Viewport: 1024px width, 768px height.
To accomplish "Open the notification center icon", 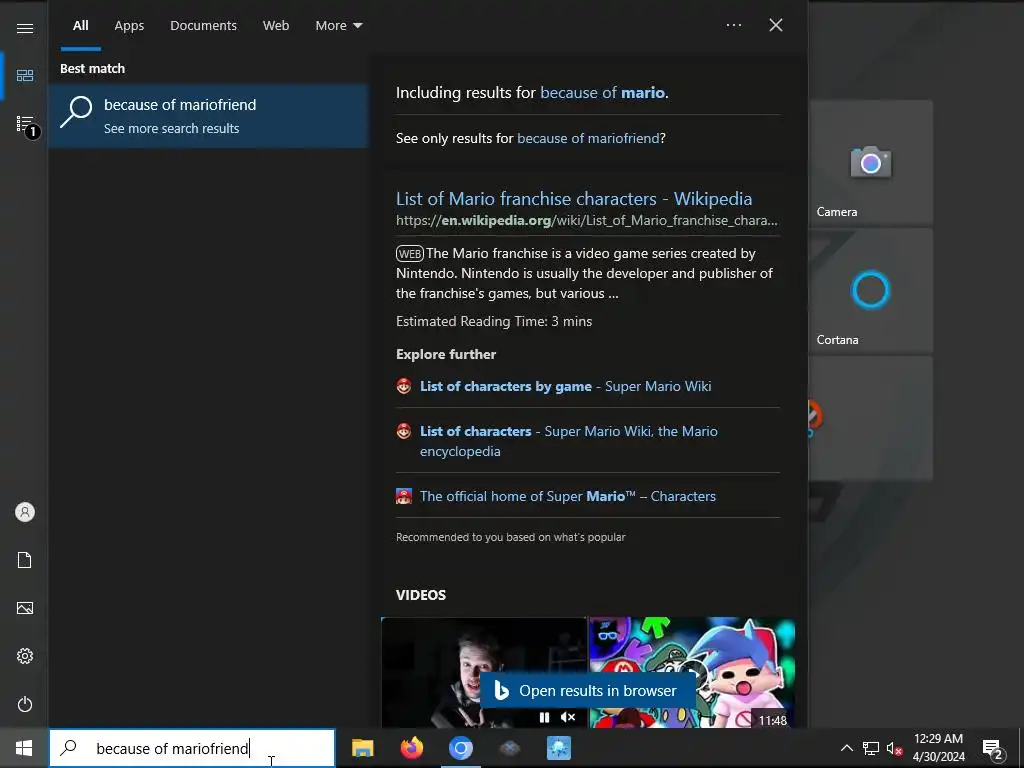I will (993, 749).
